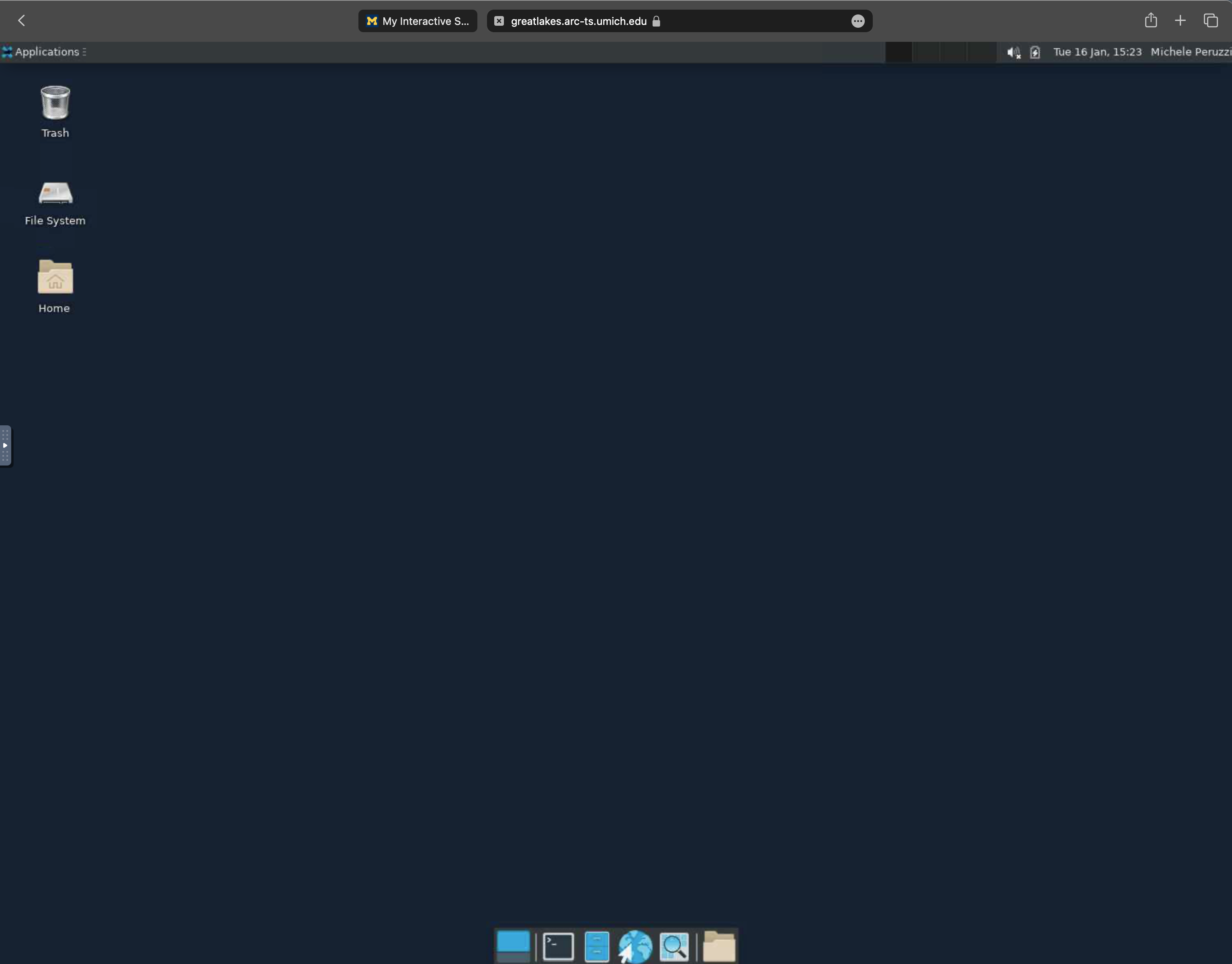Open File Manager cabinet icon in dock
Screen dimensions: 1232x964
(596, 946)
